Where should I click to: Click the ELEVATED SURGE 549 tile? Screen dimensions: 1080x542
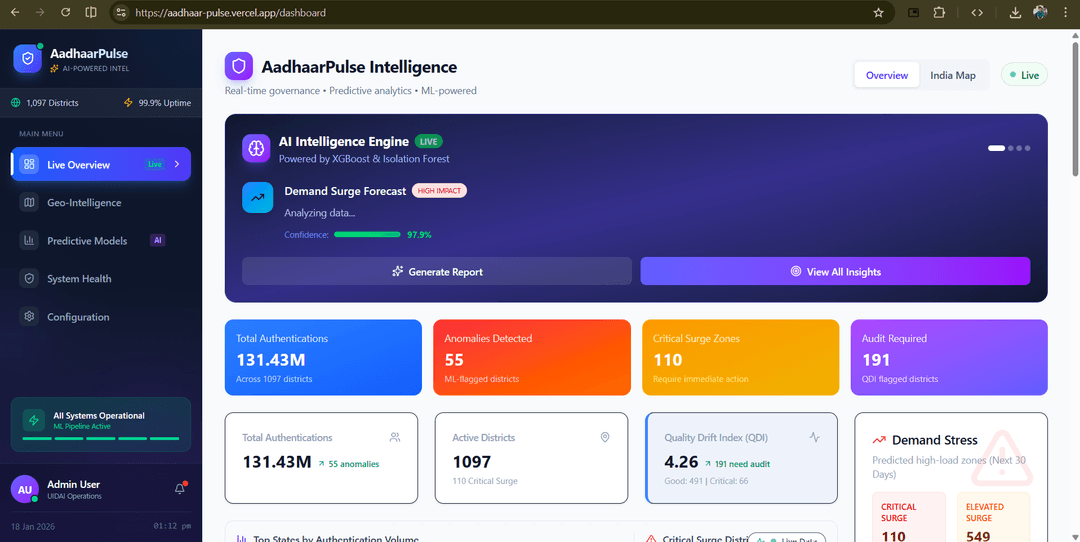pos(993,517)
